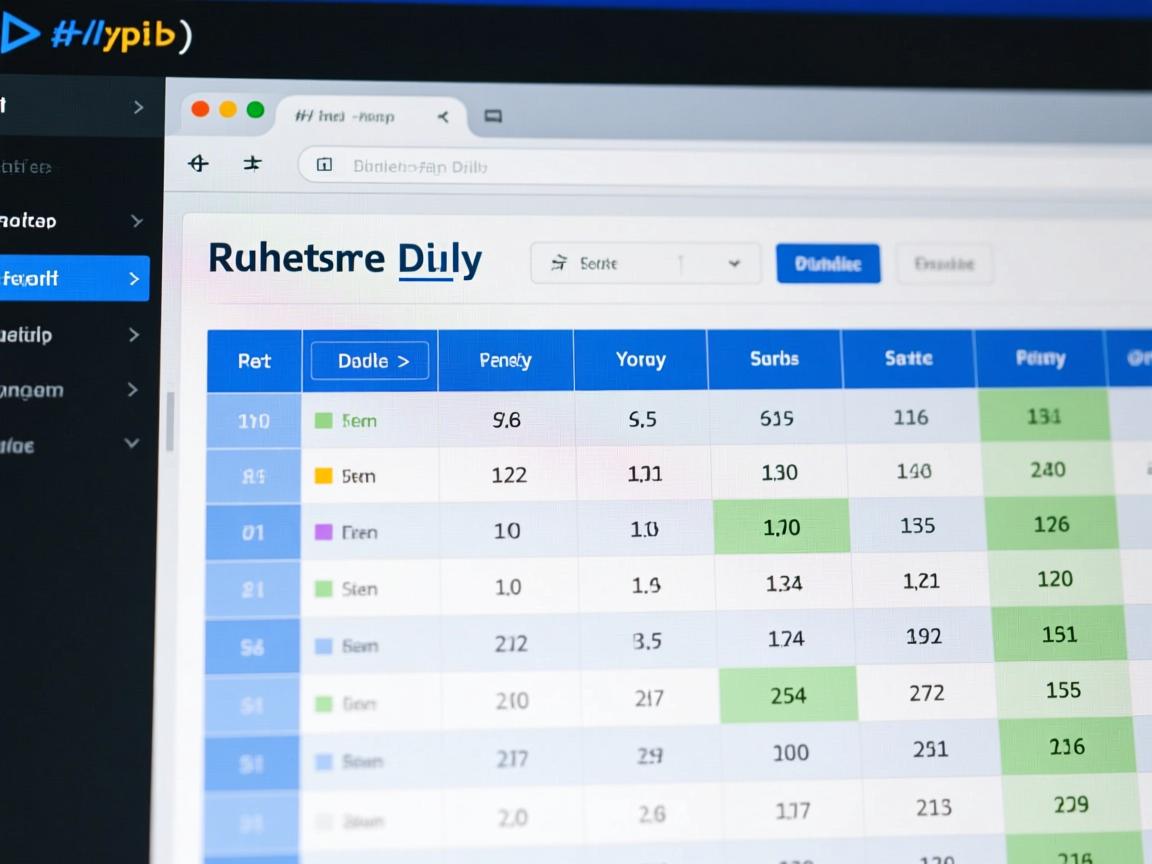Select the highlighted blue sidebar item
Image resolution: width=1152 pixels, height=864 pixels.
(74, 278)
